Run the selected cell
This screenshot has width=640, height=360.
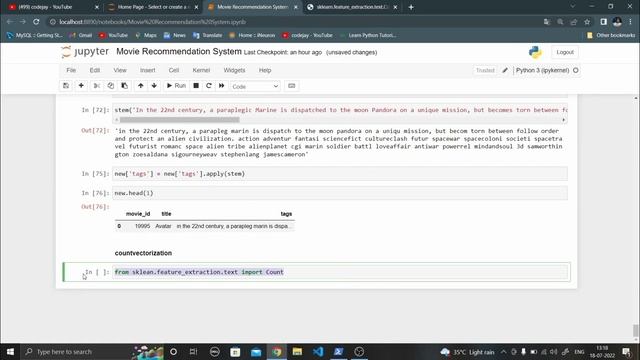(x=176, y=86)
